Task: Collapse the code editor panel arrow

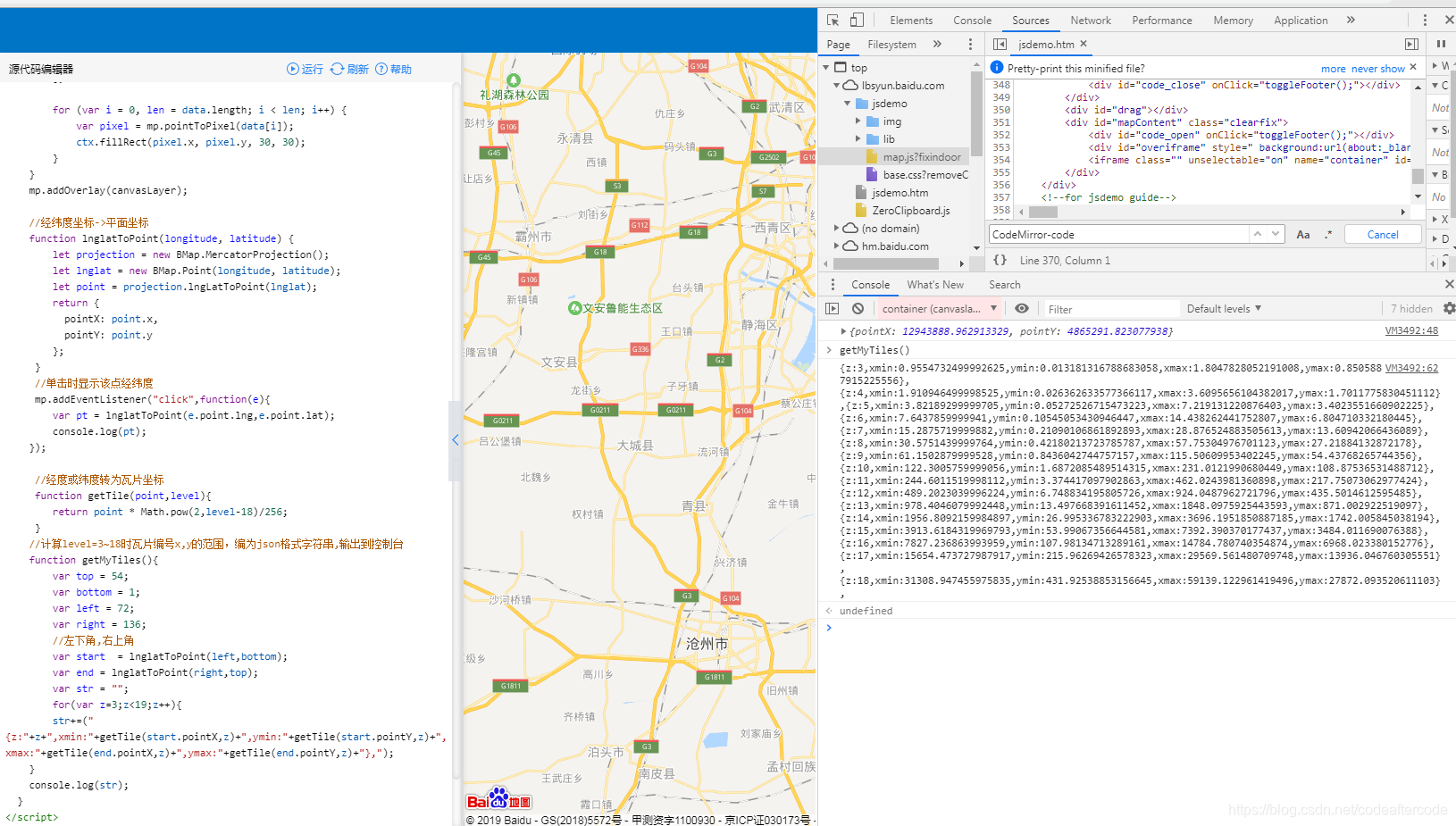Action: (455, 440)
